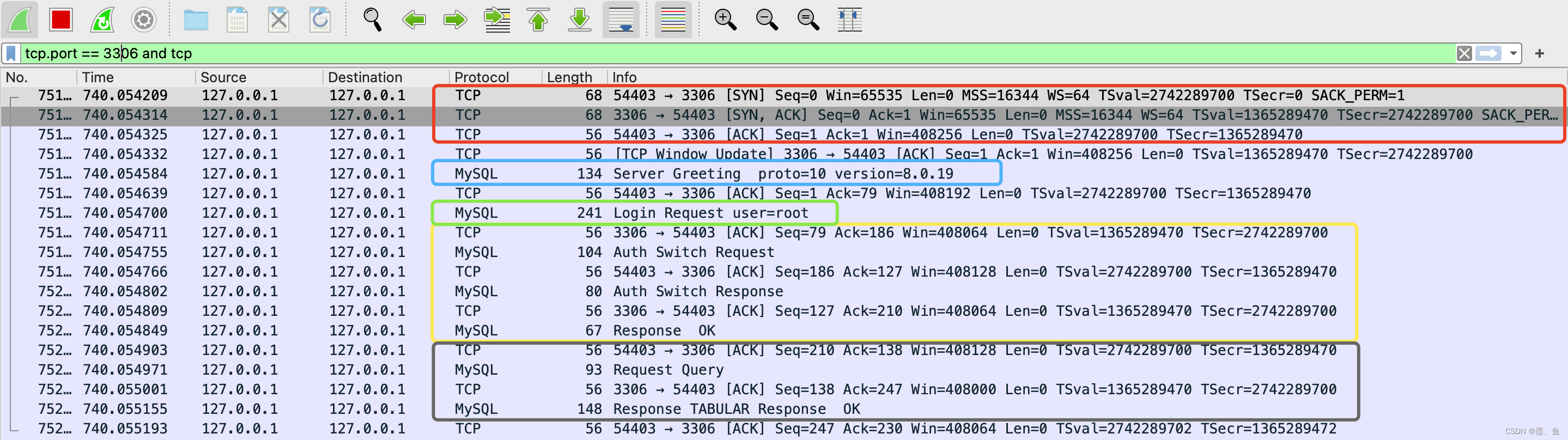Select the ACK packet with Seq=1 Ack=79
The height and width of the screenshot is (440, 1568).
click(x=784, y=193)
